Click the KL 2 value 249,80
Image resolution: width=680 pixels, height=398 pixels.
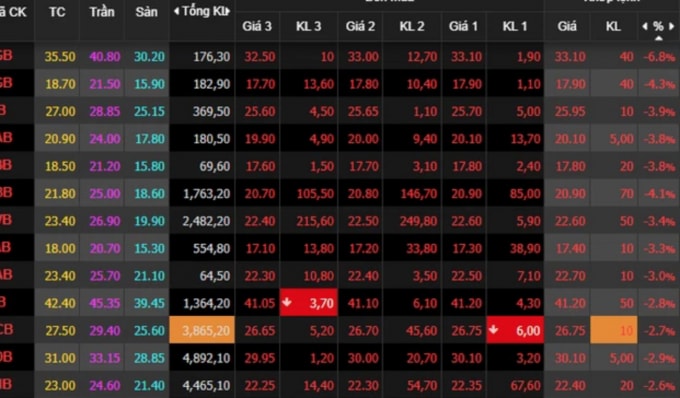[418, 221]
